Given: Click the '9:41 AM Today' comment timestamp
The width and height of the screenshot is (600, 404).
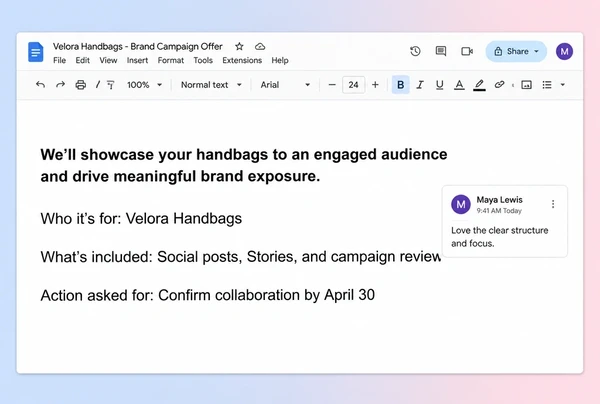Looking at the screenshot, I should point(499,211).
